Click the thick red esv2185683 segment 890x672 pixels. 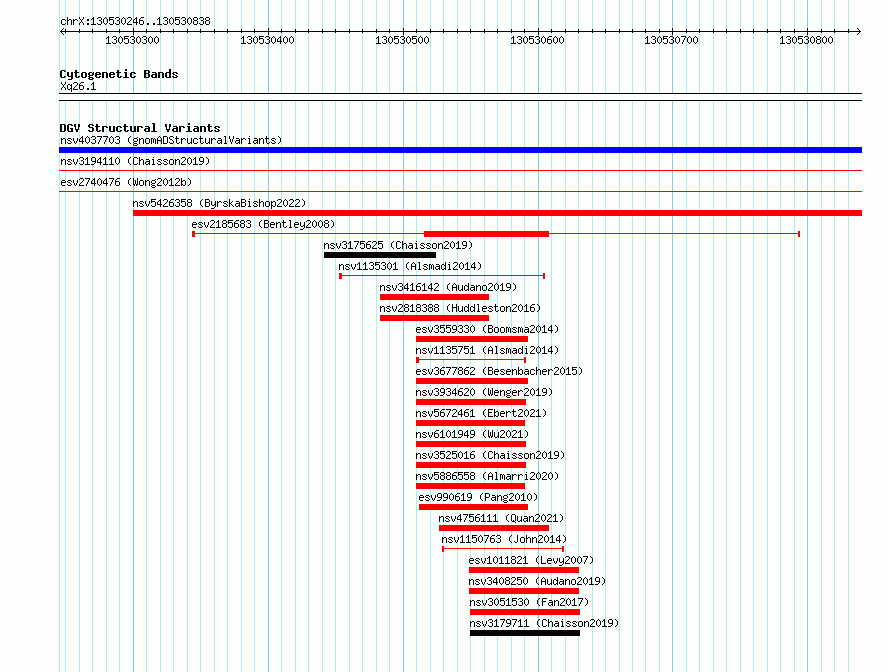click(x=486, y=234)
